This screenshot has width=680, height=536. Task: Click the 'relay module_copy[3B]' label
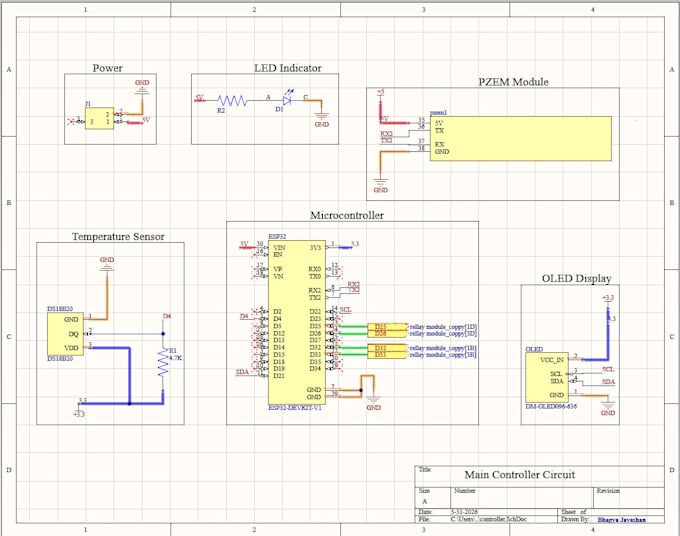tap(443, 355)
